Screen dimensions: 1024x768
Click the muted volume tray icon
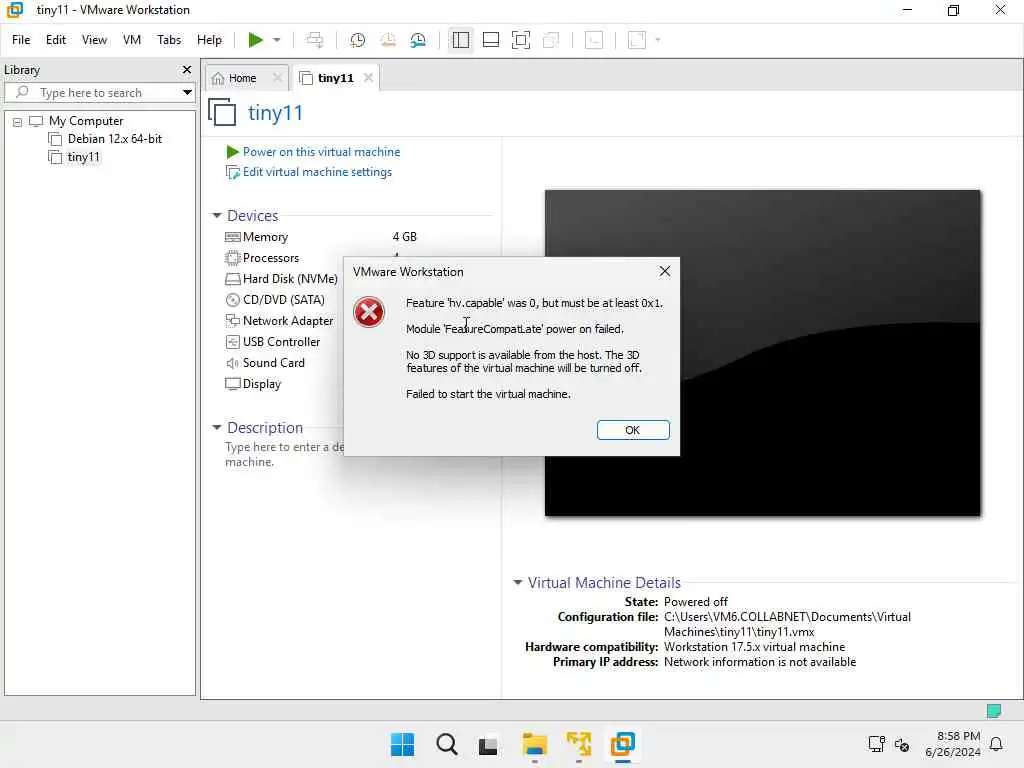[x=902, y=744]
